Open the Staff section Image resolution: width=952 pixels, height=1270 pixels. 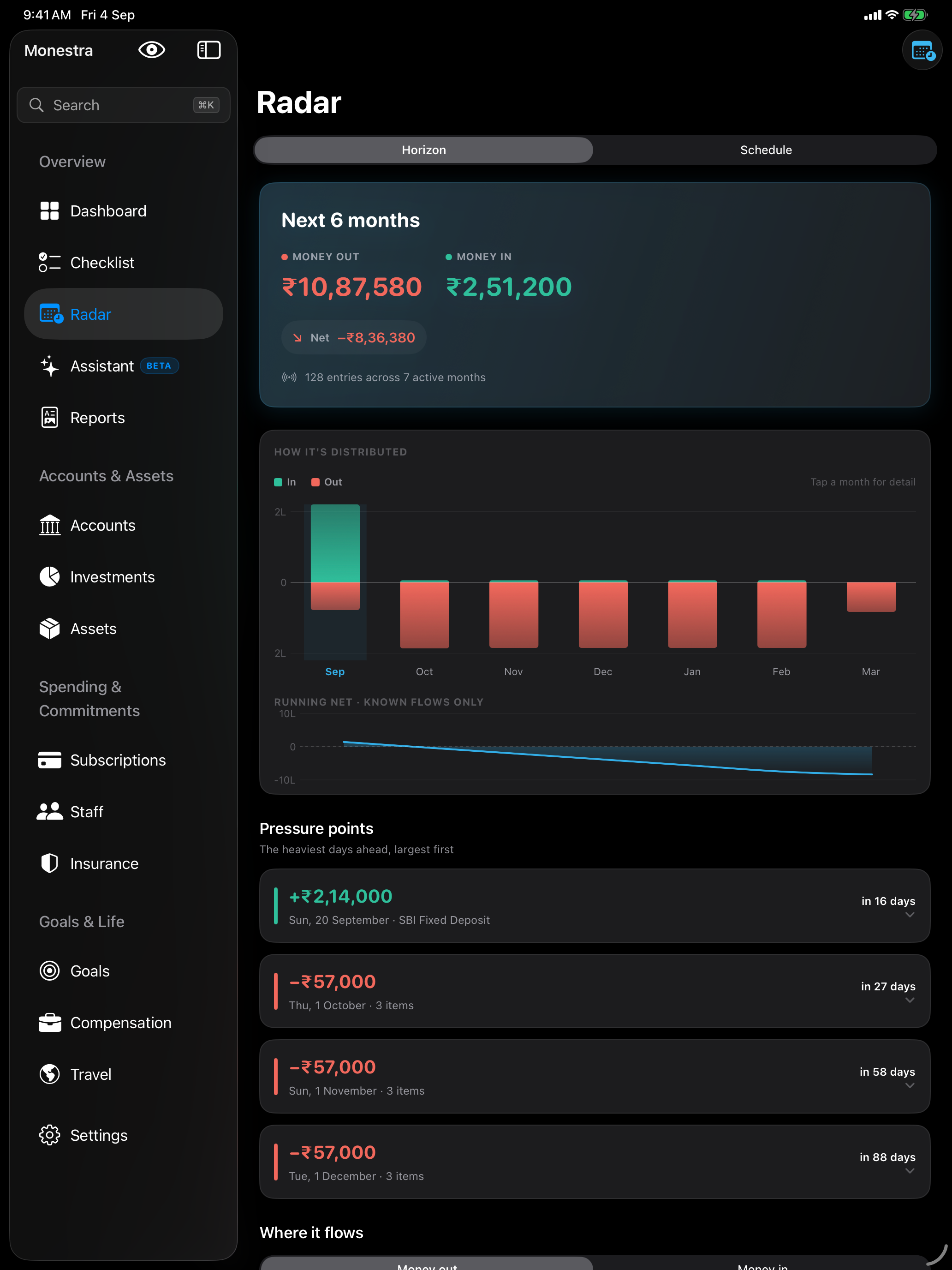pyautogui.click(x=123, y=812)
